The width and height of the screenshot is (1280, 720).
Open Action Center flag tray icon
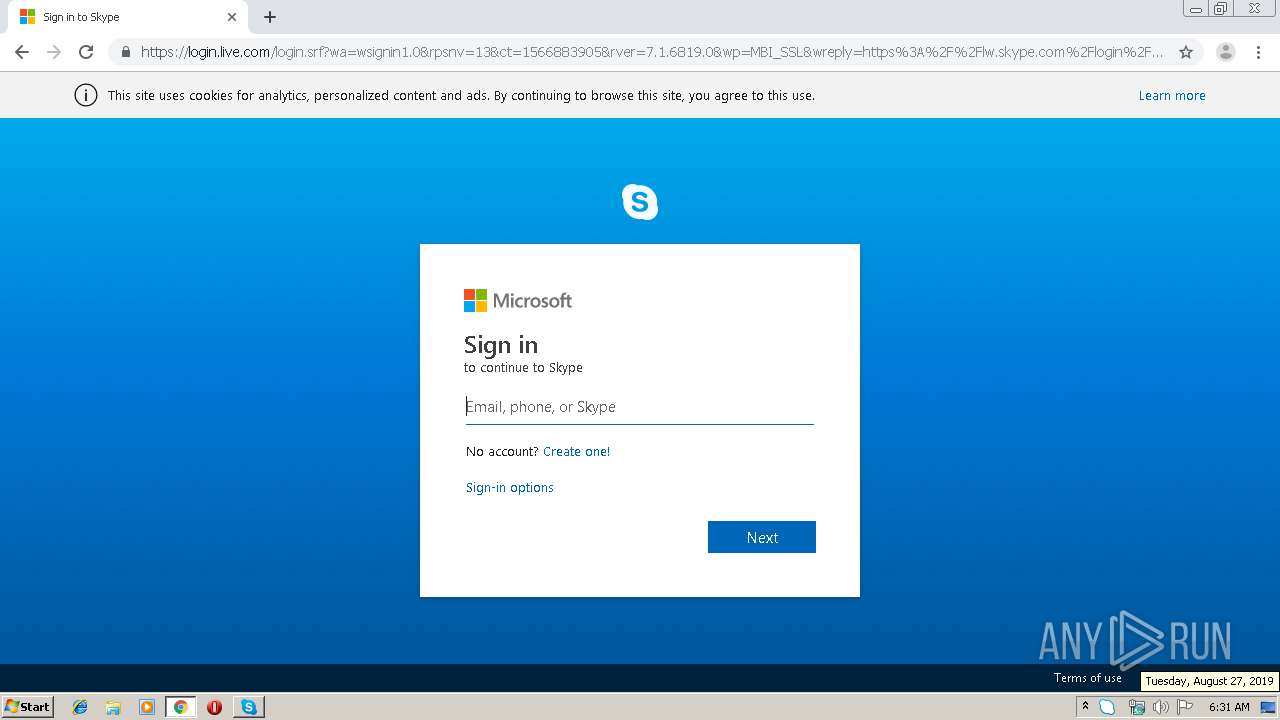(1185, 707)
